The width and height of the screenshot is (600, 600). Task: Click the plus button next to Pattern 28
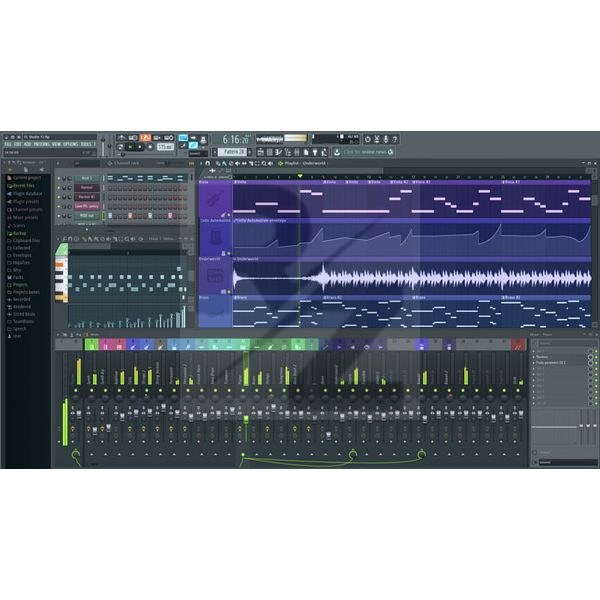[x=249, y=152]
